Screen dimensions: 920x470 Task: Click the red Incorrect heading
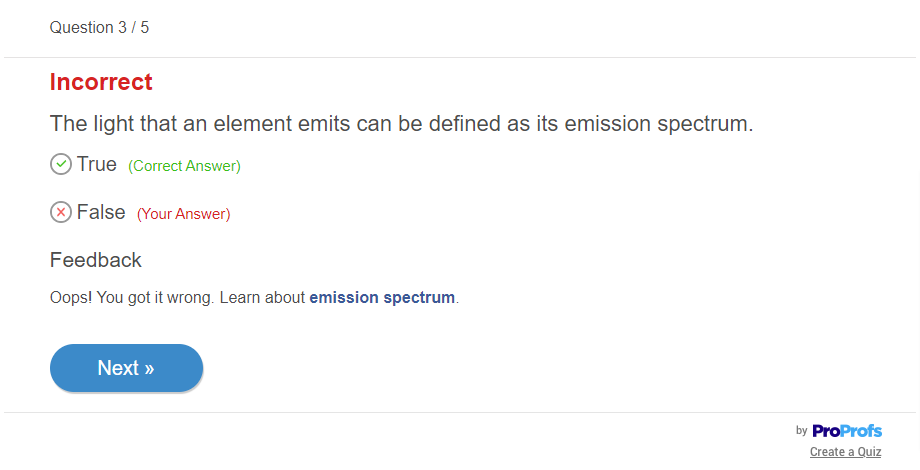point(101,82)
